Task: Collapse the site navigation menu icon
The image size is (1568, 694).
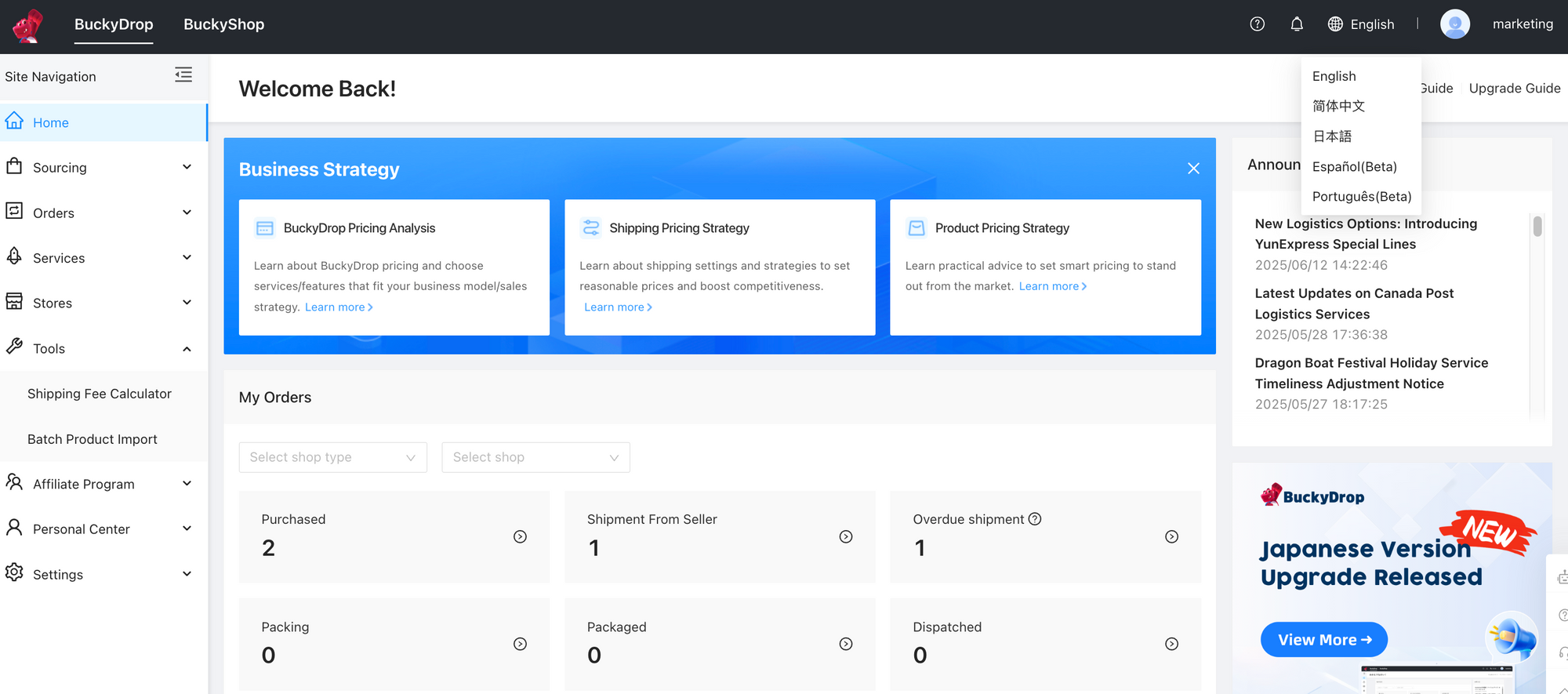Action: tap(183, 74)
